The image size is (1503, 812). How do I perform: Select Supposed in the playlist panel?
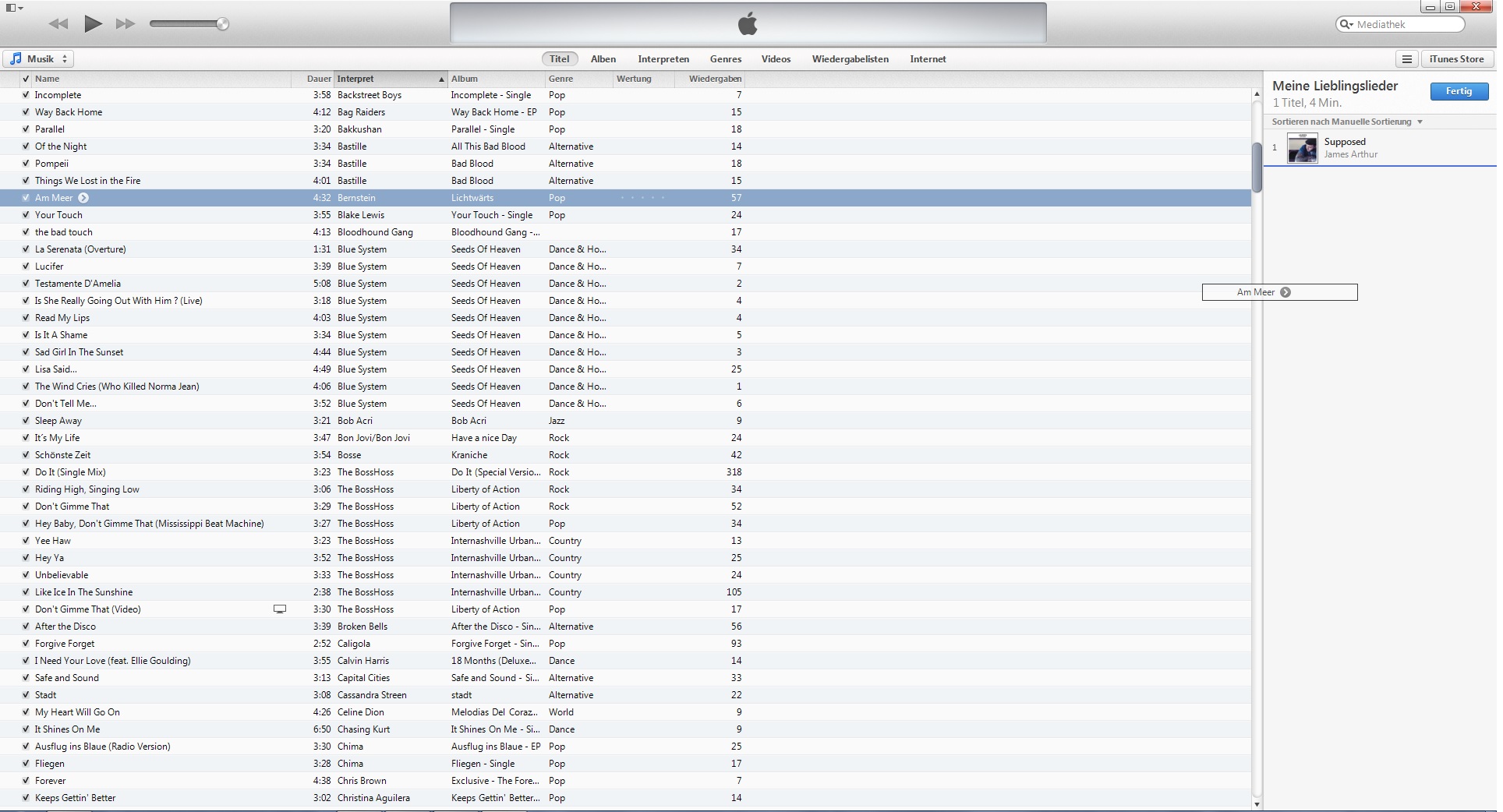pos(1380,148)
